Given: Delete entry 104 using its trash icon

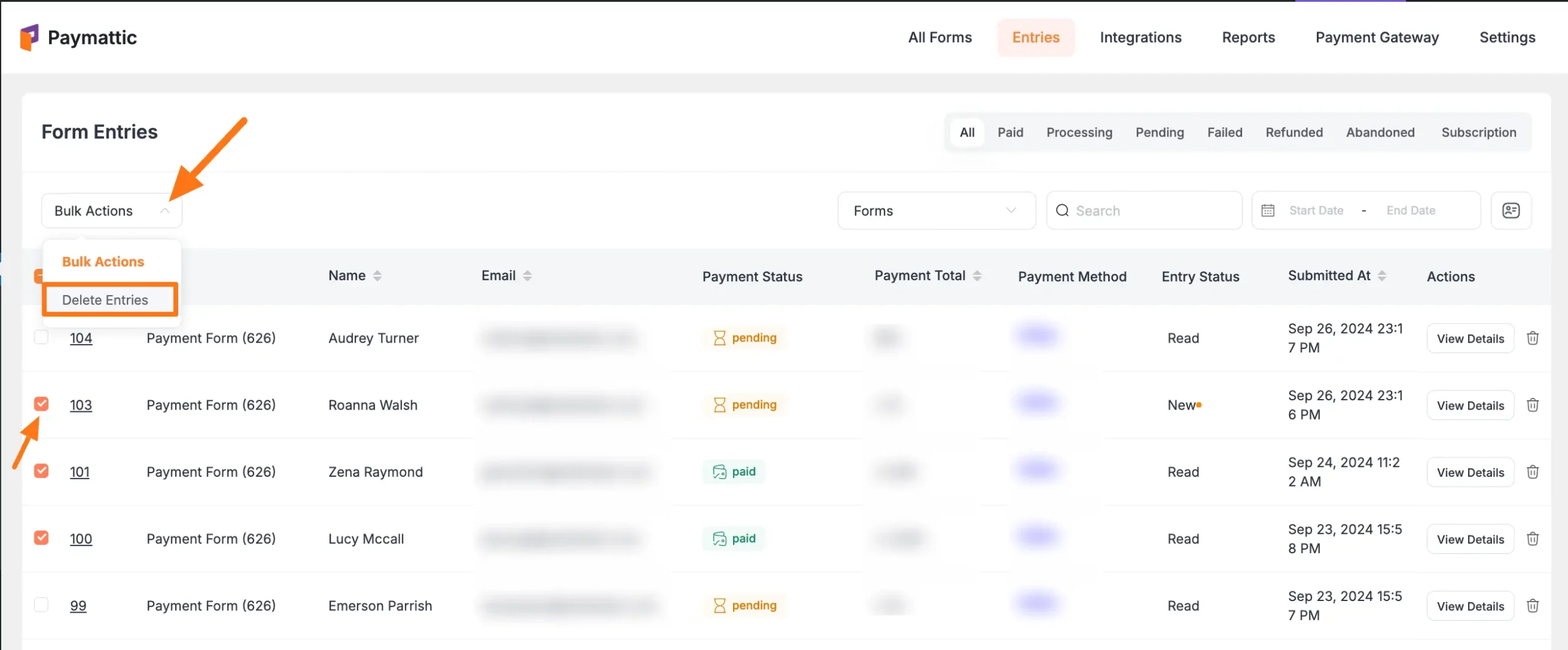Looking at the screenshot, I should tap(1532, 338).
